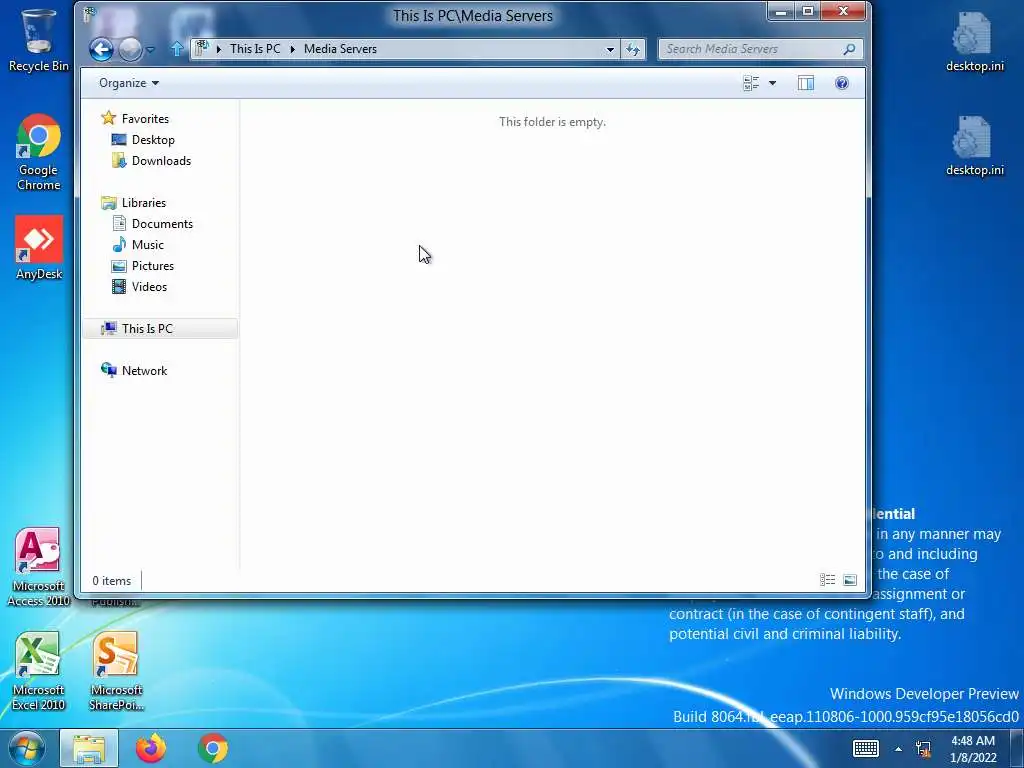Open the clock showing 4:48 AM
This screenshot has width=1024, height=768.
(973, 749)
